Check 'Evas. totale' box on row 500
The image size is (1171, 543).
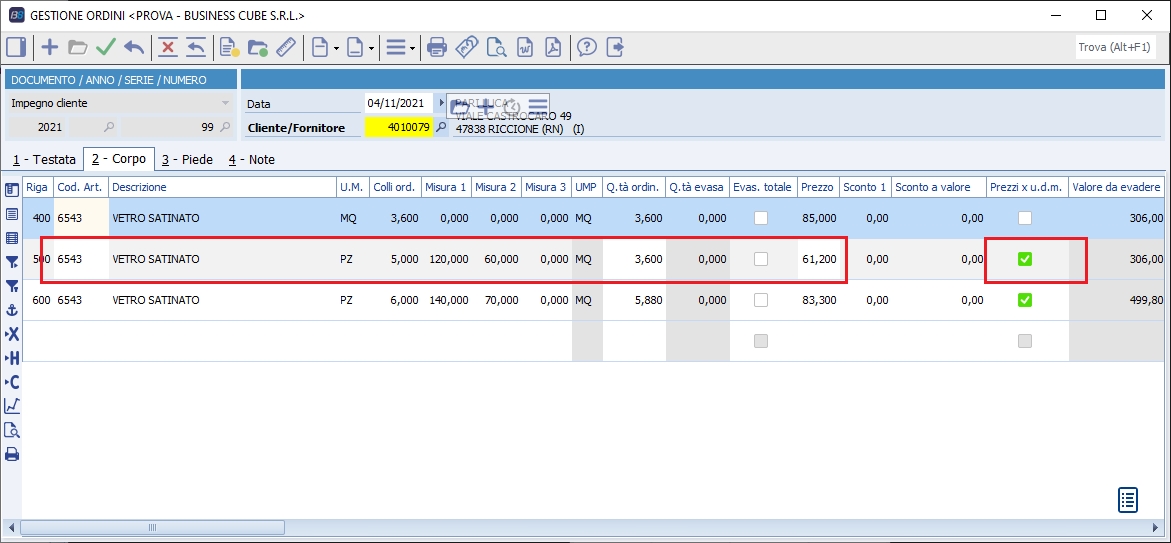click(761, 259)
